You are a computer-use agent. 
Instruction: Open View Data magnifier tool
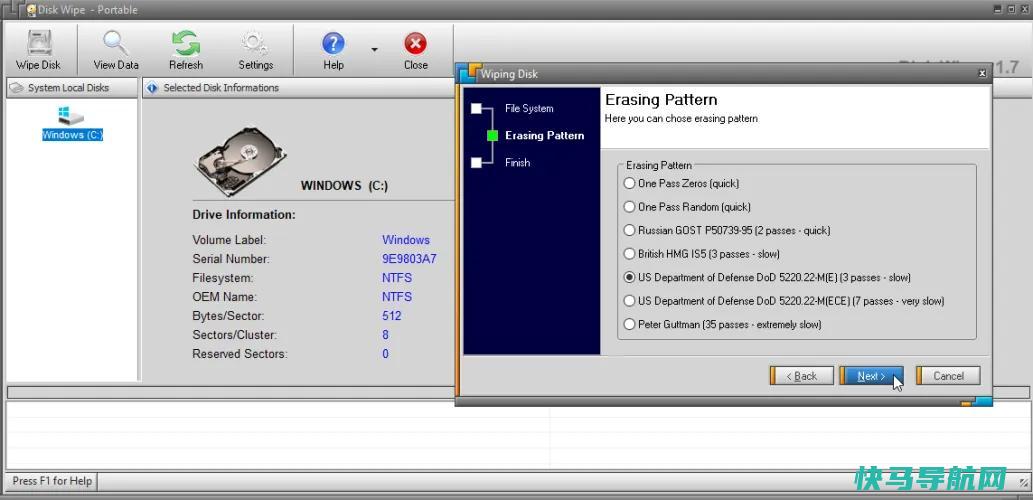pyautogui.click(x=116, y=50)
